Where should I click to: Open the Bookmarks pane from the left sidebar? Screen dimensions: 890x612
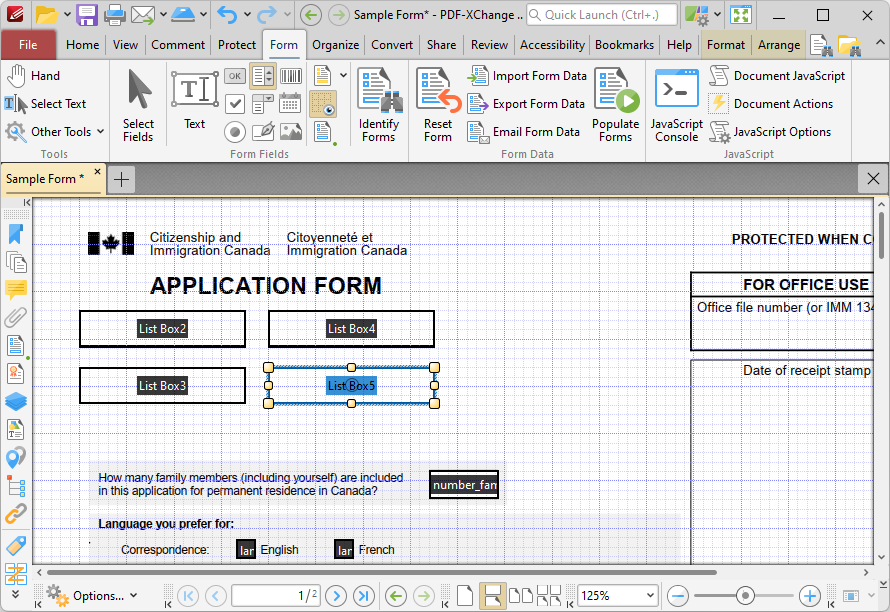click(x=16, y=234)
